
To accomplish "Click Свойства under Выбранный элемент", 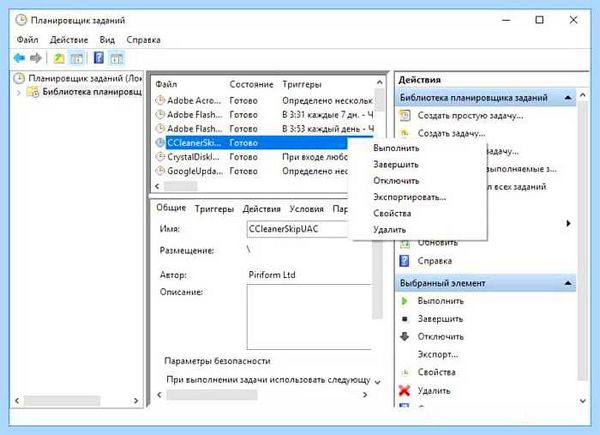I will point(436,372).
